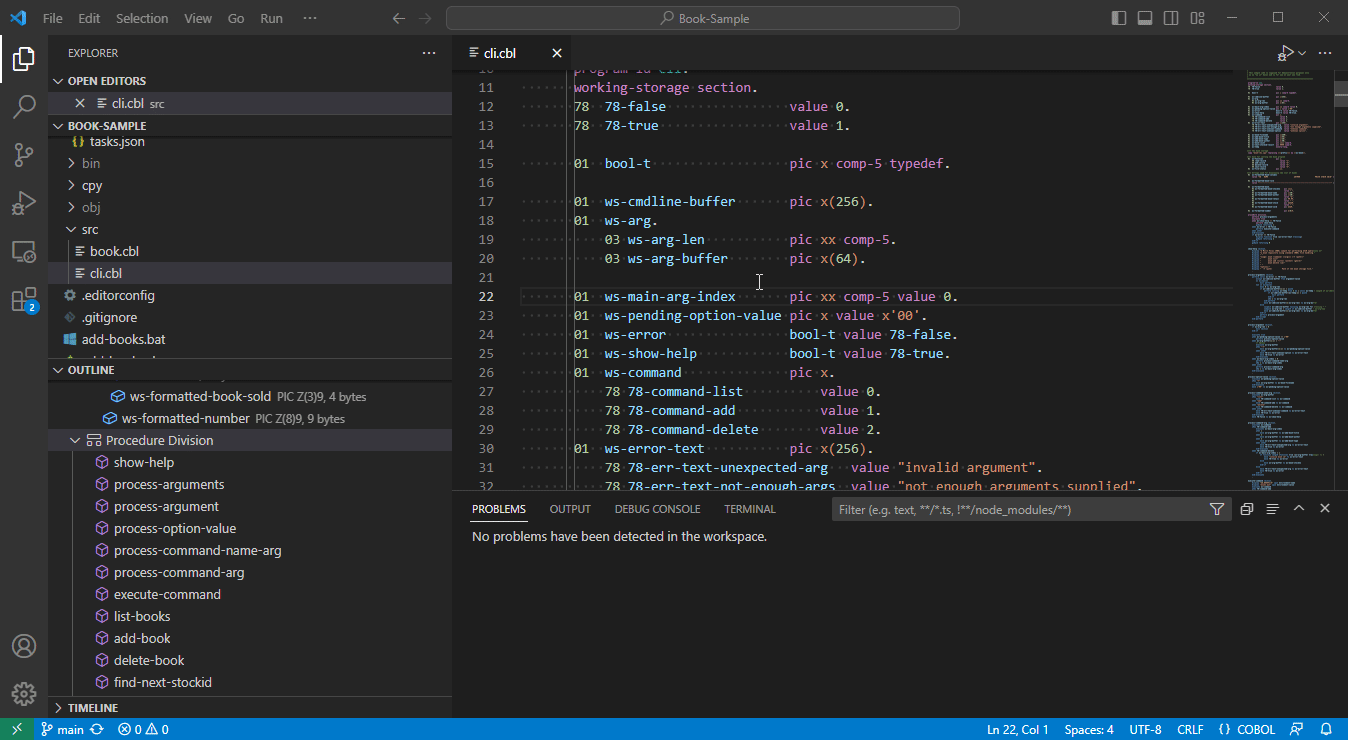Change encoding via UTF-8 item
Screen dimensions: 1348x740
tap(1145, 729)
